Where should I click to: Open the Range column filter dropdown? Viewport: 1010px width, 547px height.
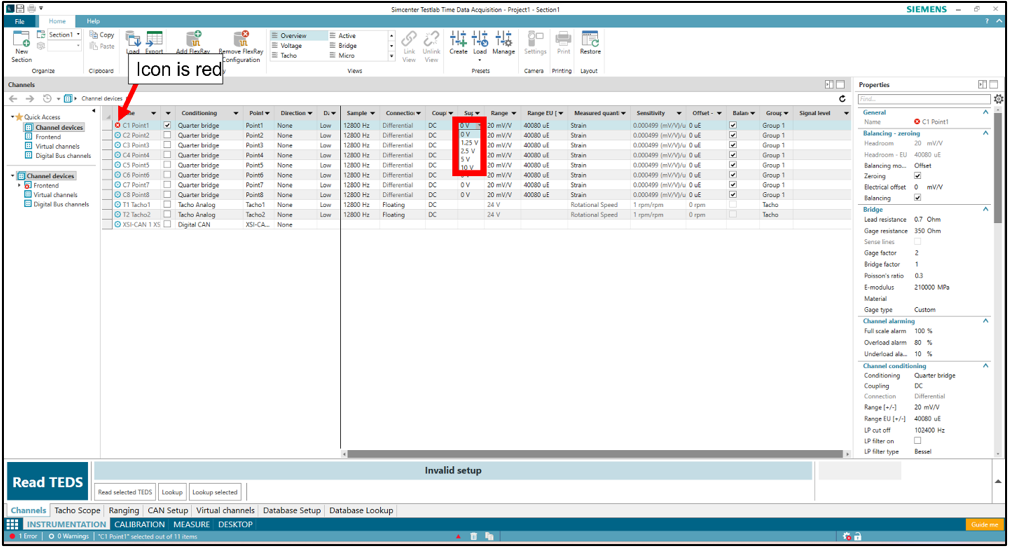pyautogui.click(x=513, y=113)
